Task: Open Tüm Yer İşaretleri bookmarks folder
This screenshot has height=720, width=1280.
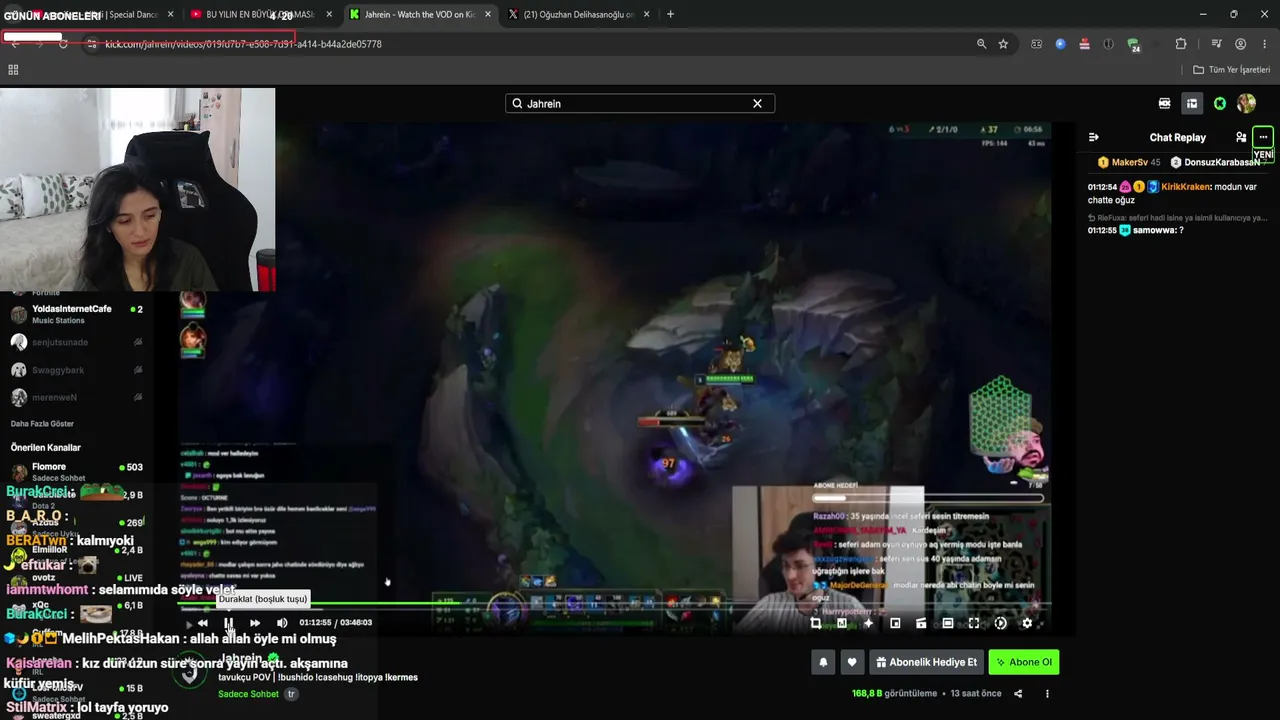Action: (x=1232, y=70)
